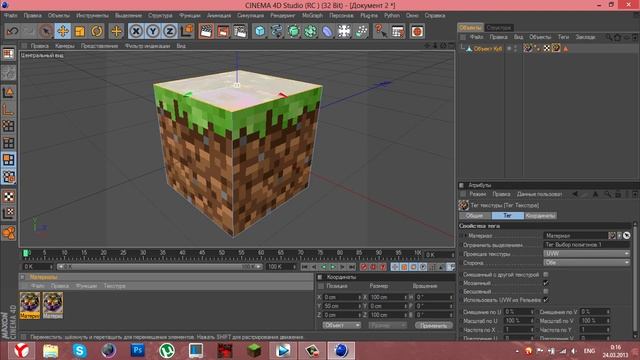The width and height of the screenshot is (640, 360).
Task: Click the Материал link field
Action: 576,236
